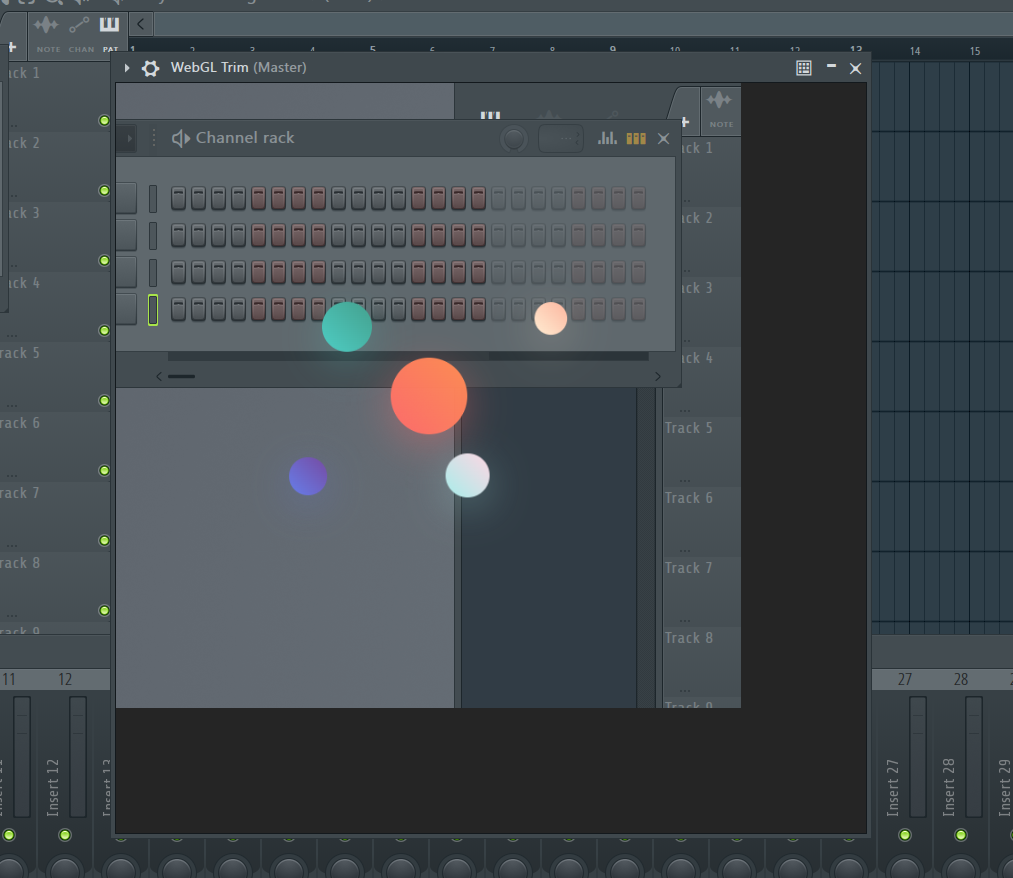Click the Insert 27 mixer volume fader
The image size is (1013, 878).
tap(918, 757)
